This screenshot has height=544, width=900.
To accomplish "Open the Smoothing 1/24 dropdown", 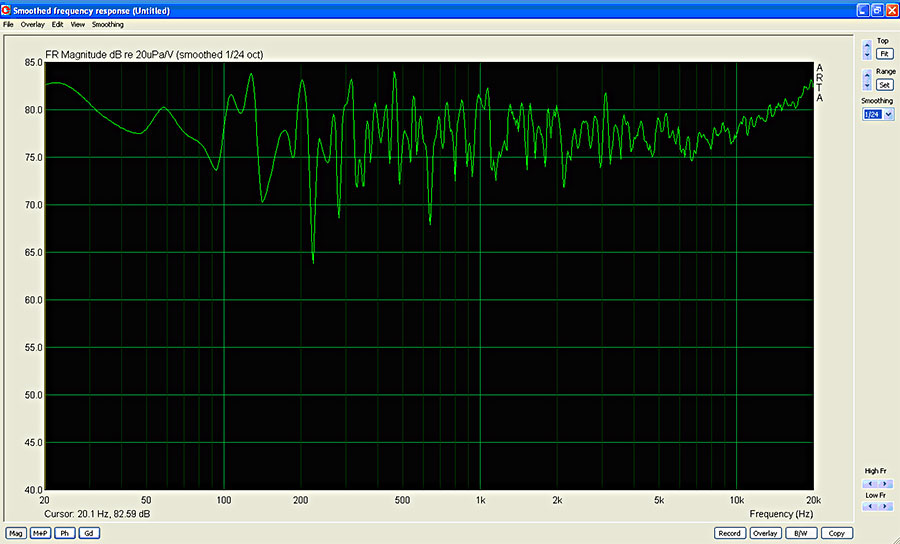I will click(889, 114).
